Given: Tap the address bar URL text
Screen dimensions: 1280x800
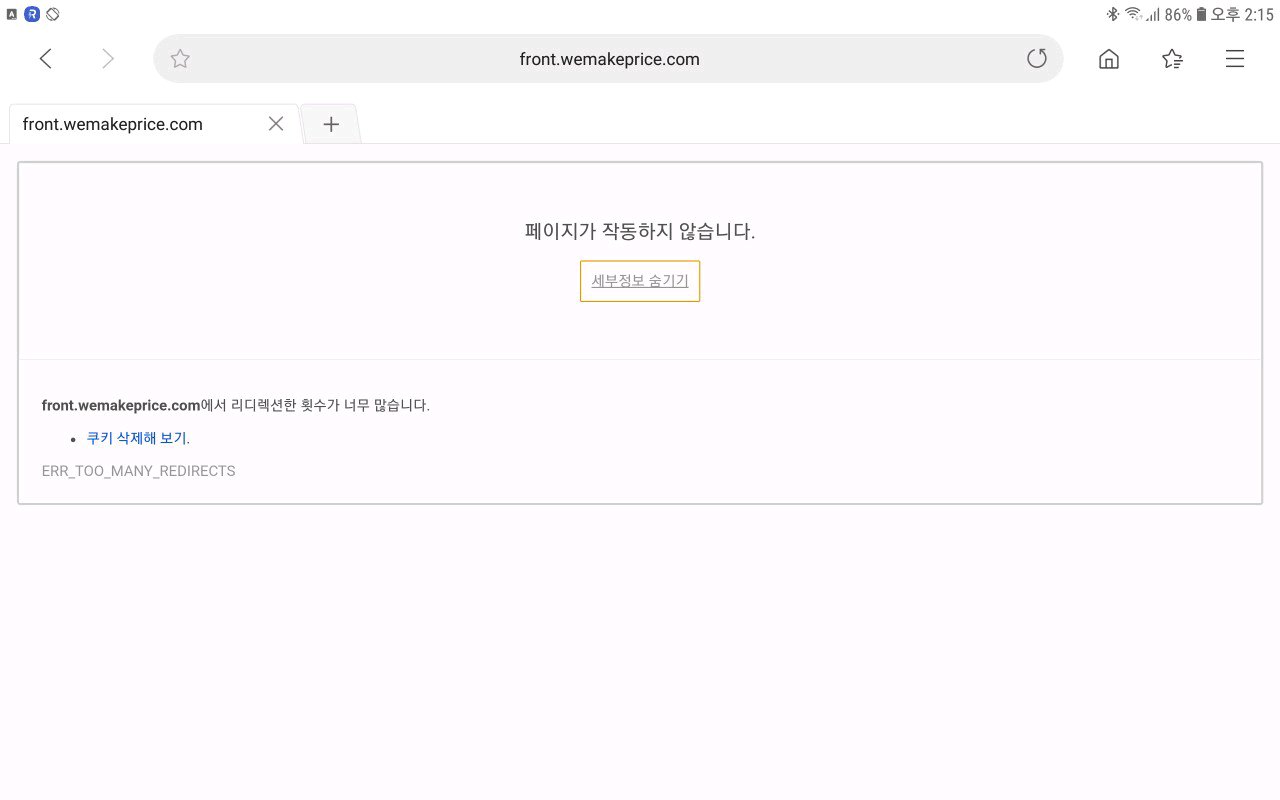Looking at the screenshot, I should click(x=609, y=59).
